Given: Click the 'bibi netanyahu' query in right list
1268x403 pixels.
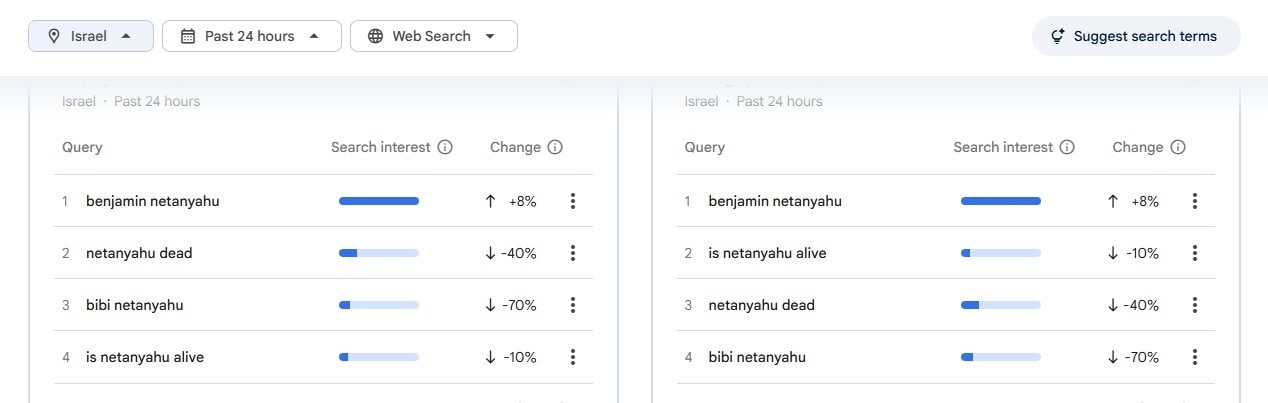Looking at the screenshot, I should [757, 357].
